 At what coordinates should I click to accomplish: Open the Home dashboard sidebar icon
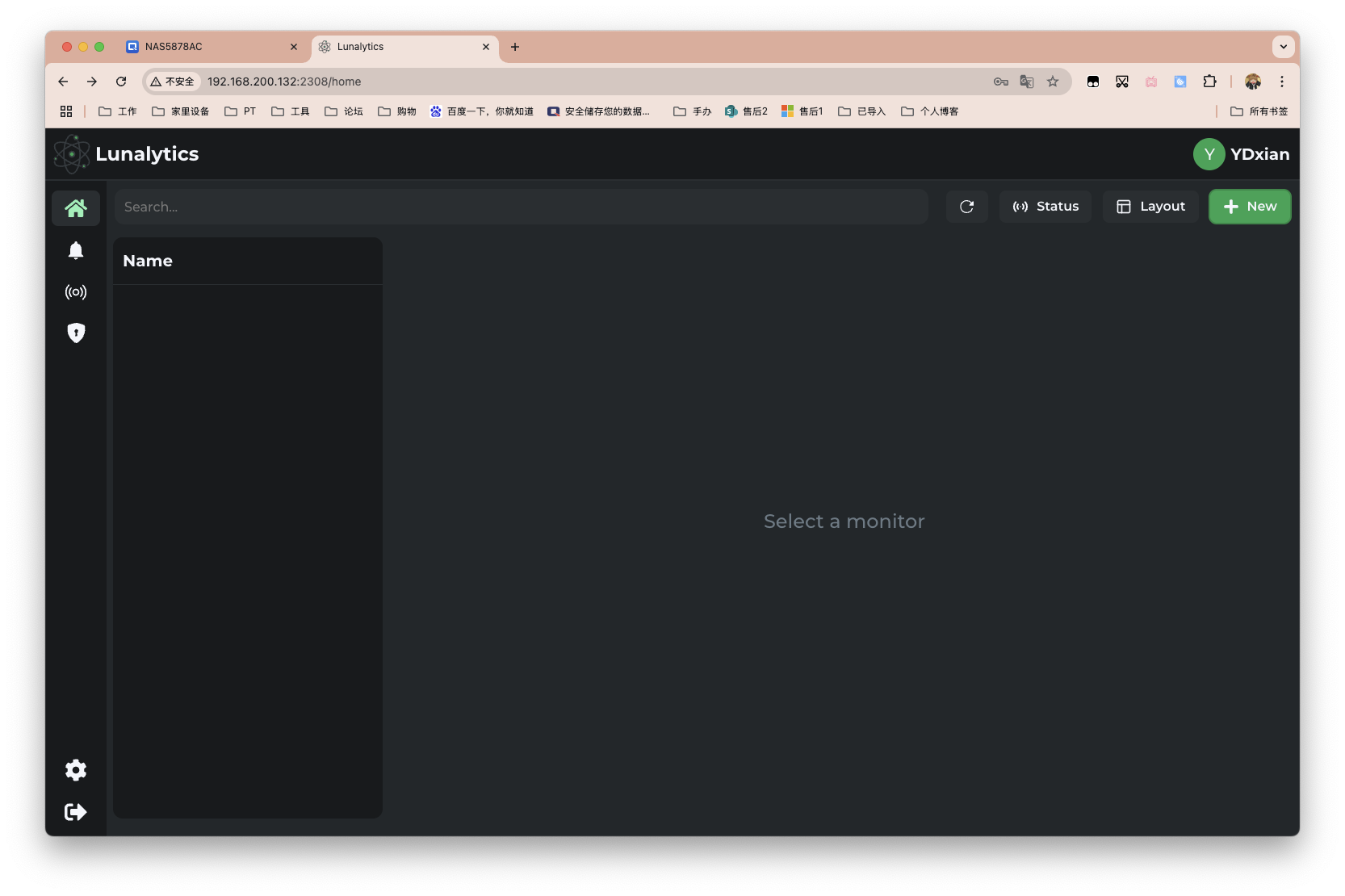(x=76, y=208)
